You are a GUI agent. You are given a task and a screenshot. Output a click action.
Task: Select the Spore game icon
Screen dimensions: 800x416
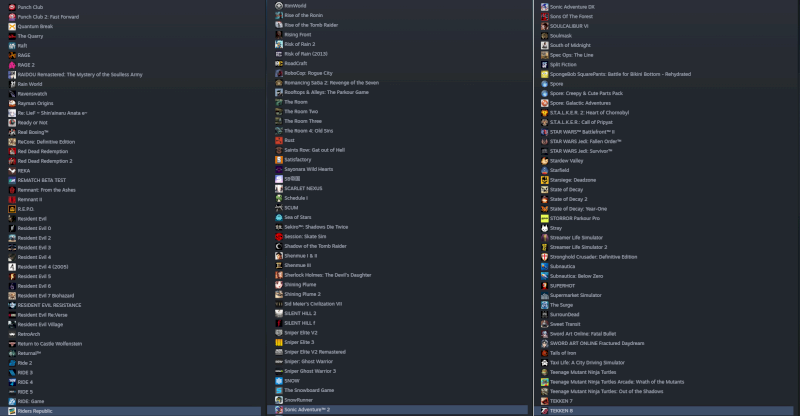[544, 84]
